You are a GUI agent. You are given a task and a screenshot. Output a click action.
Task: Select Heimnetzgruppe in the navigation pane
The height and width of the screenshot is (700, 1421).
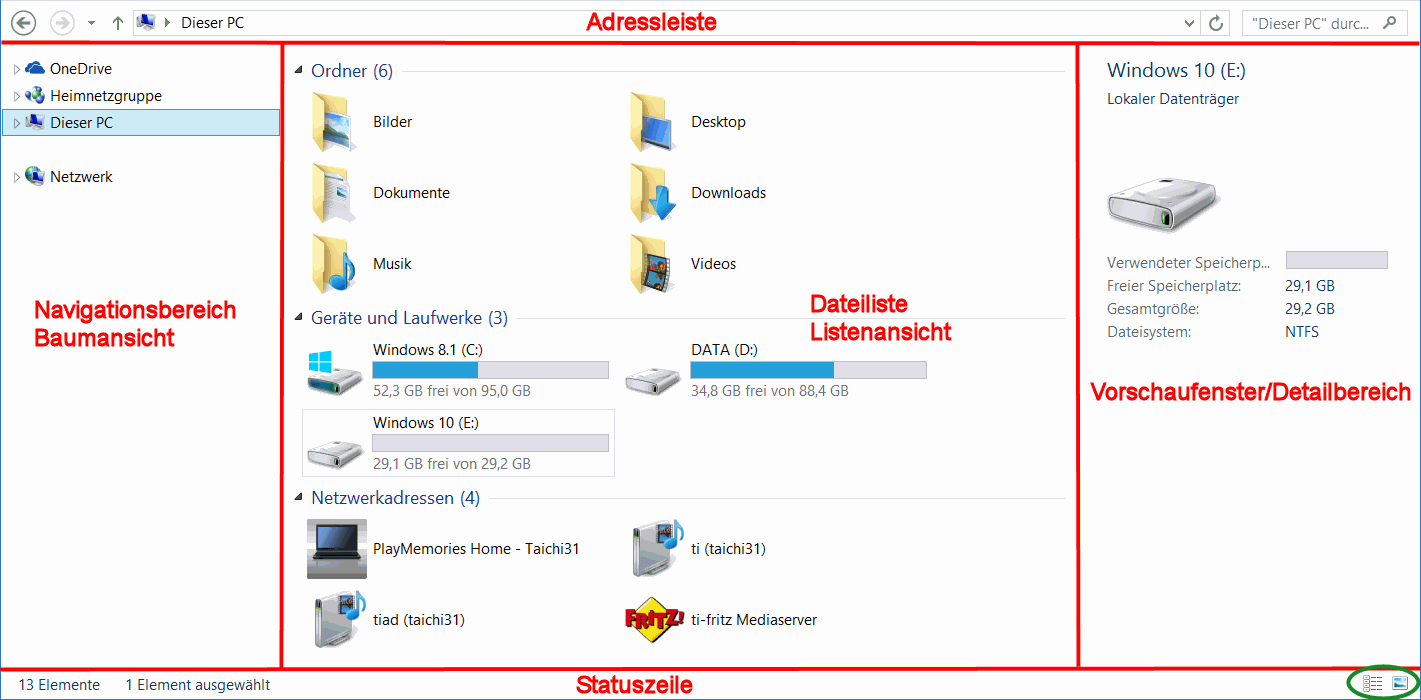pos(105,96)
